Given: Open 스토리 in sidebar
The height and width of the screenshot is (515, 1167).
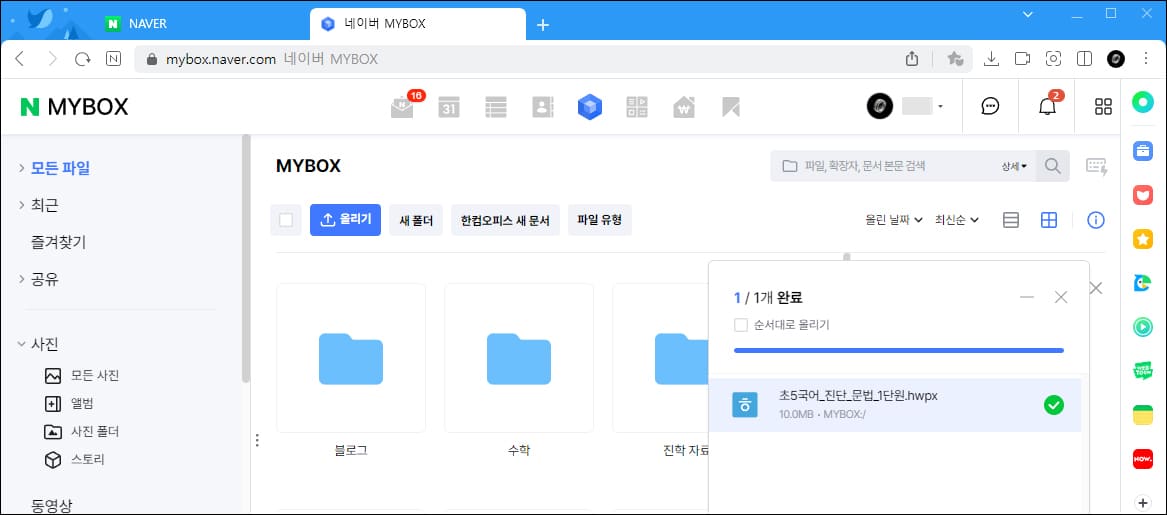Looking at the screenshot, I should pos(88,460).
